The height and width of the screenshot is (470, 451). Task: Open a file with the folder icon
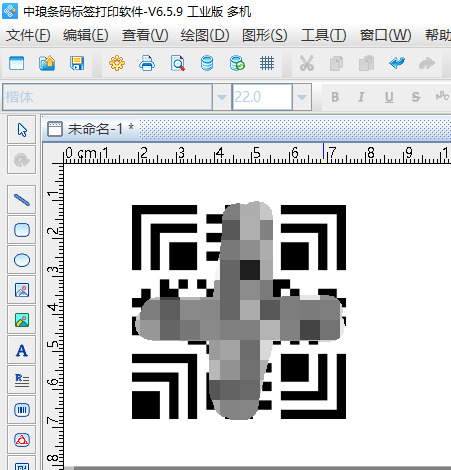[47, 63]
